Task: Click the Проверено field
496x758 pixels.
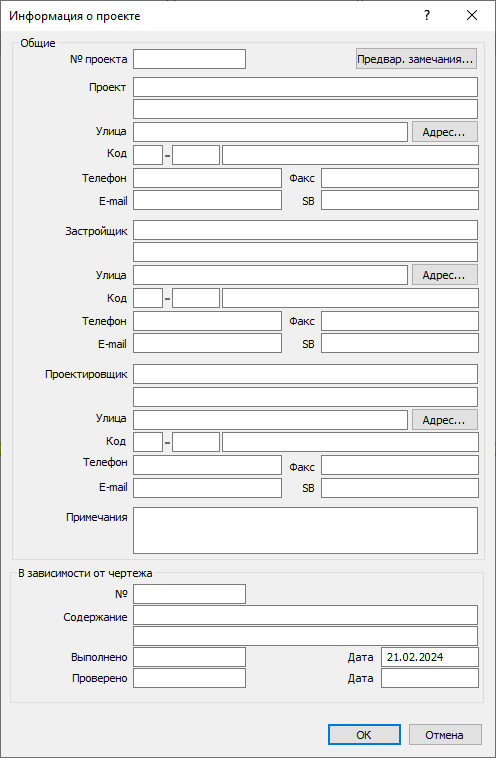Action: pos(190,678)
